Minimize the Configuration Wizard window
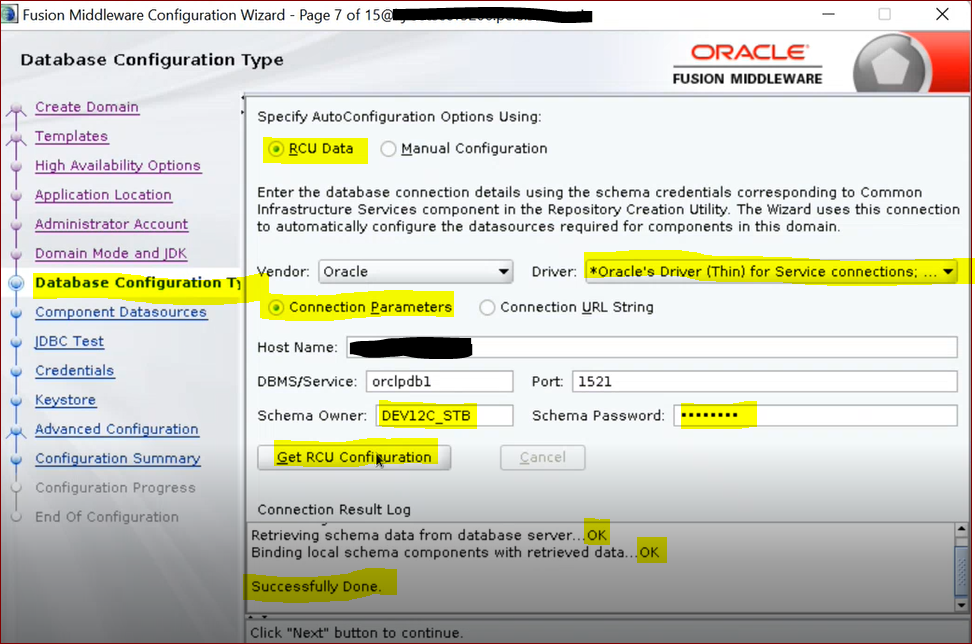Image resolution: width=976 pixels, height=644 pixels. pos(828,14)
